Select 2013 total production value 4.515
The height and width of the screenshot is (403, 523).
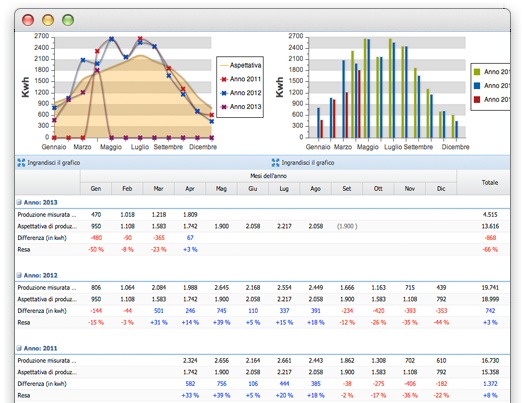pos(490,215)
